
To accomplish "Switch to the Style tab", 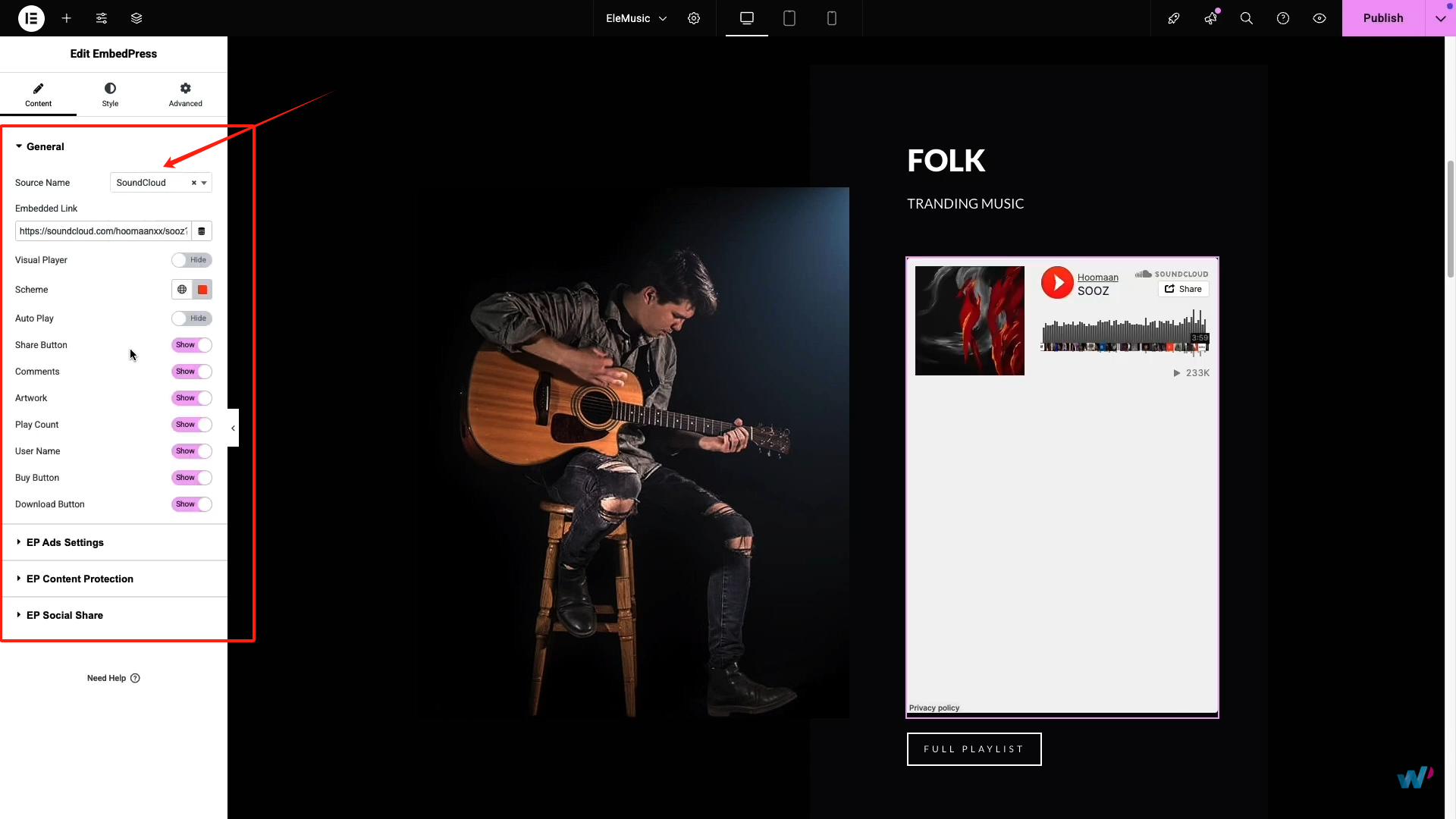I will click(110, 95).
